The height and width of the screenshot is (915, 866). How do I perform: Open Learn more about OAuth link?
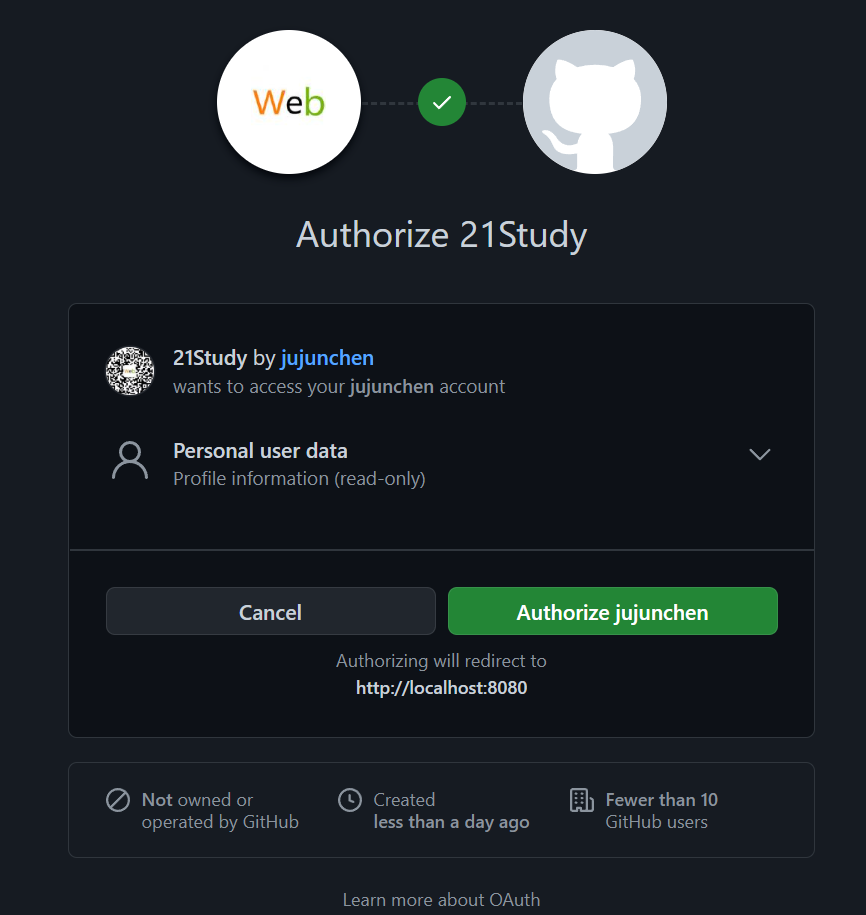tap(442, 900)
